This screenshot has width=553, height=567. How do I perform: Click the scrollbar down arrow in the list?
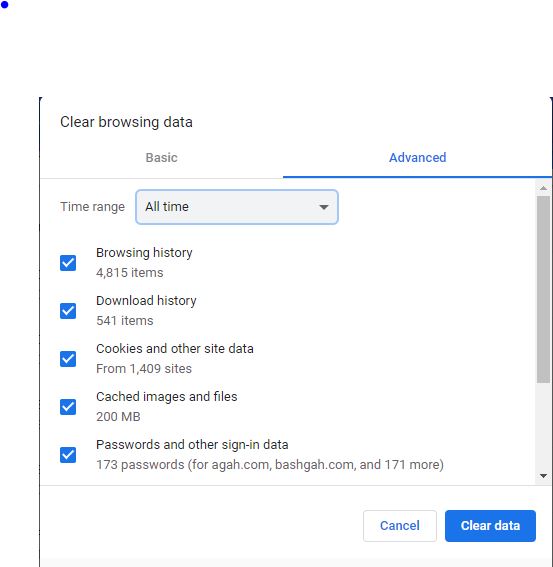[x=543, y=476]
